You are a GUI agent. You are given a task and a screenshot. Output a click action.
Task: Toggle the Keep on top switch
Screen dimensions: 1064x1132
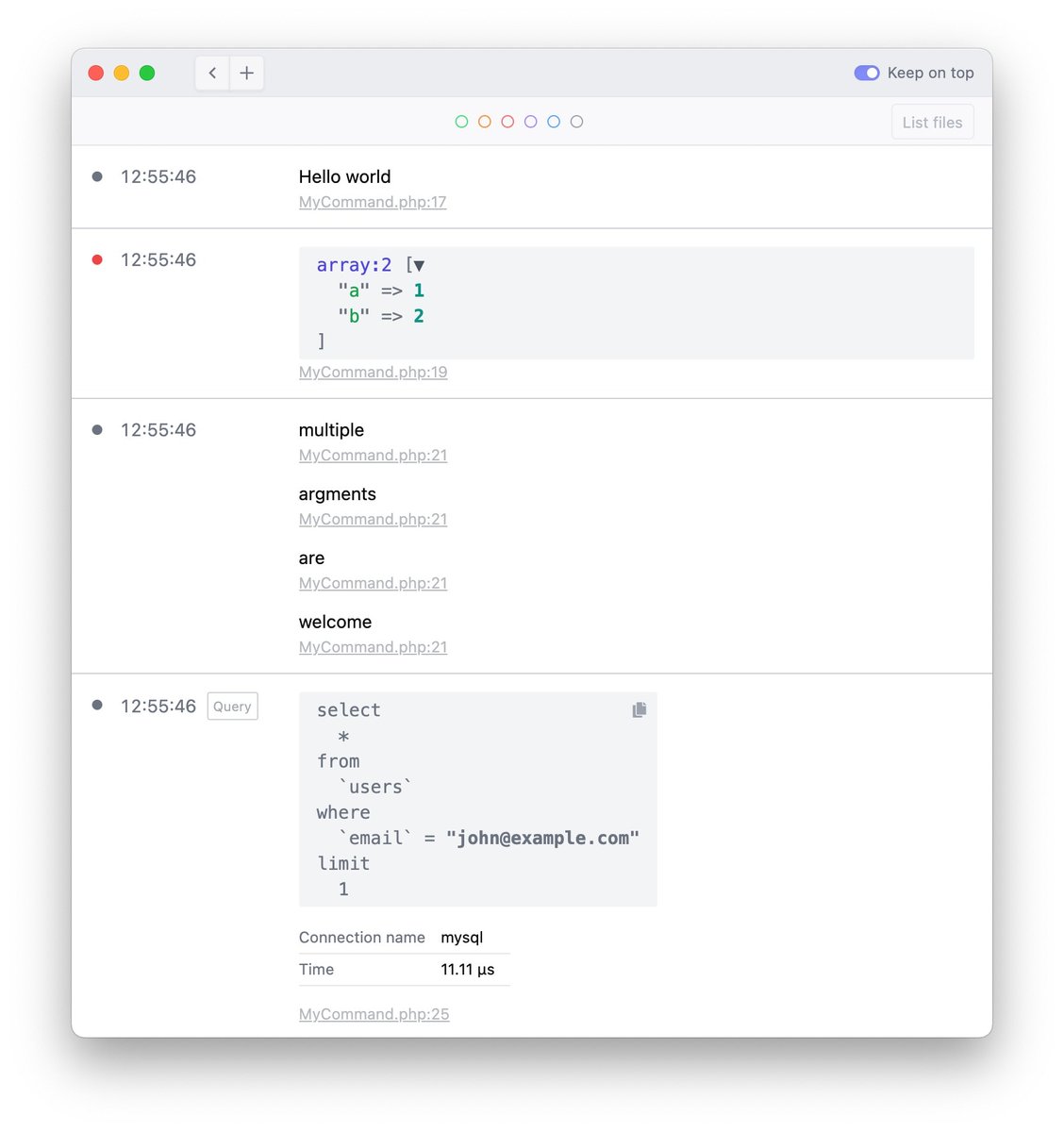coord(867,73)
